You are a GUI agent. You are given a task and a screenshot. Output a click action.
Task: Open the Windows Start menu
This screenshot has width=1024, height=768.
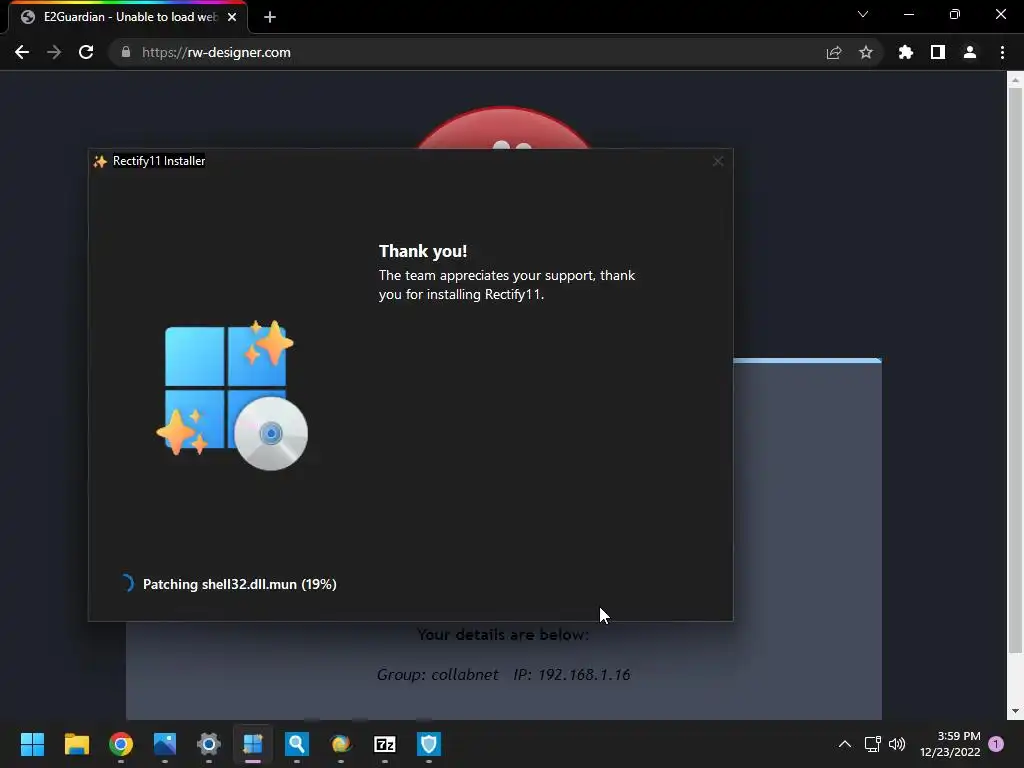(x=32, y=744)
